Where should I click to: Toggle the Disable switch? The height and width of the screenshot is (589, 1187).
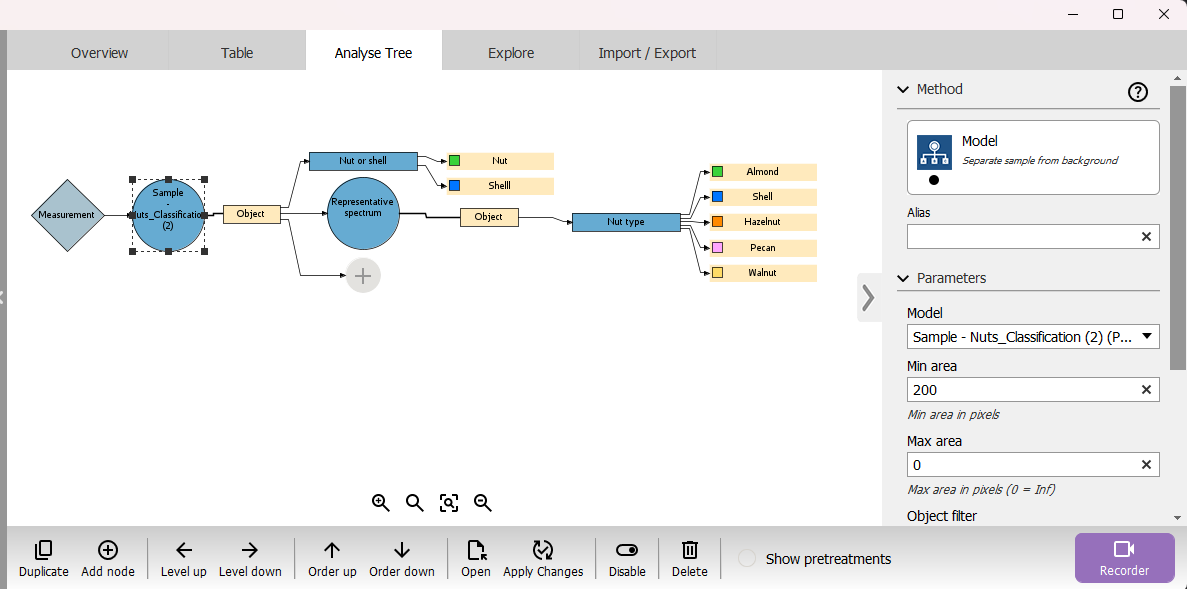(627, 550)
